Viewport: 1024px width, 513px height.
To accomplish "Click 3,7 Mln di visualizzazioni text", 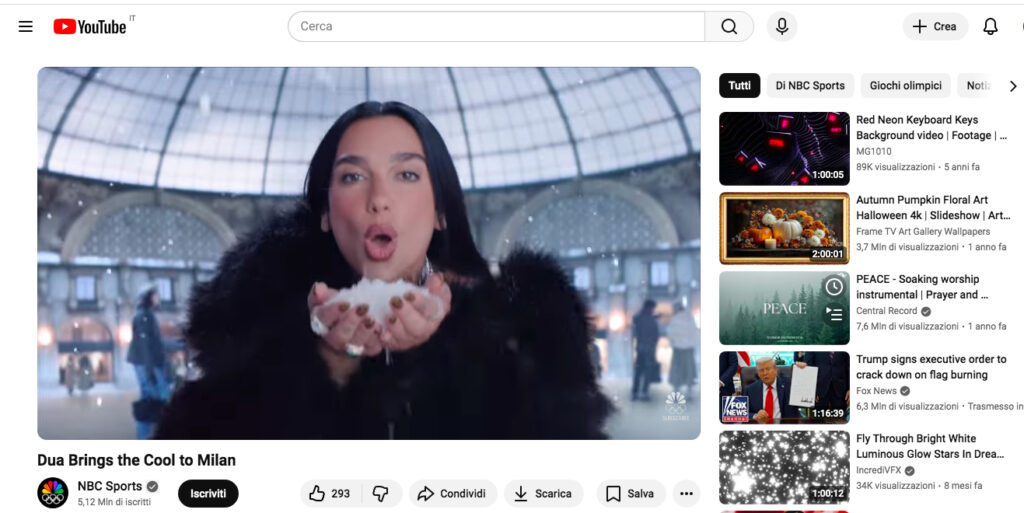I will (x=907, y=247).
